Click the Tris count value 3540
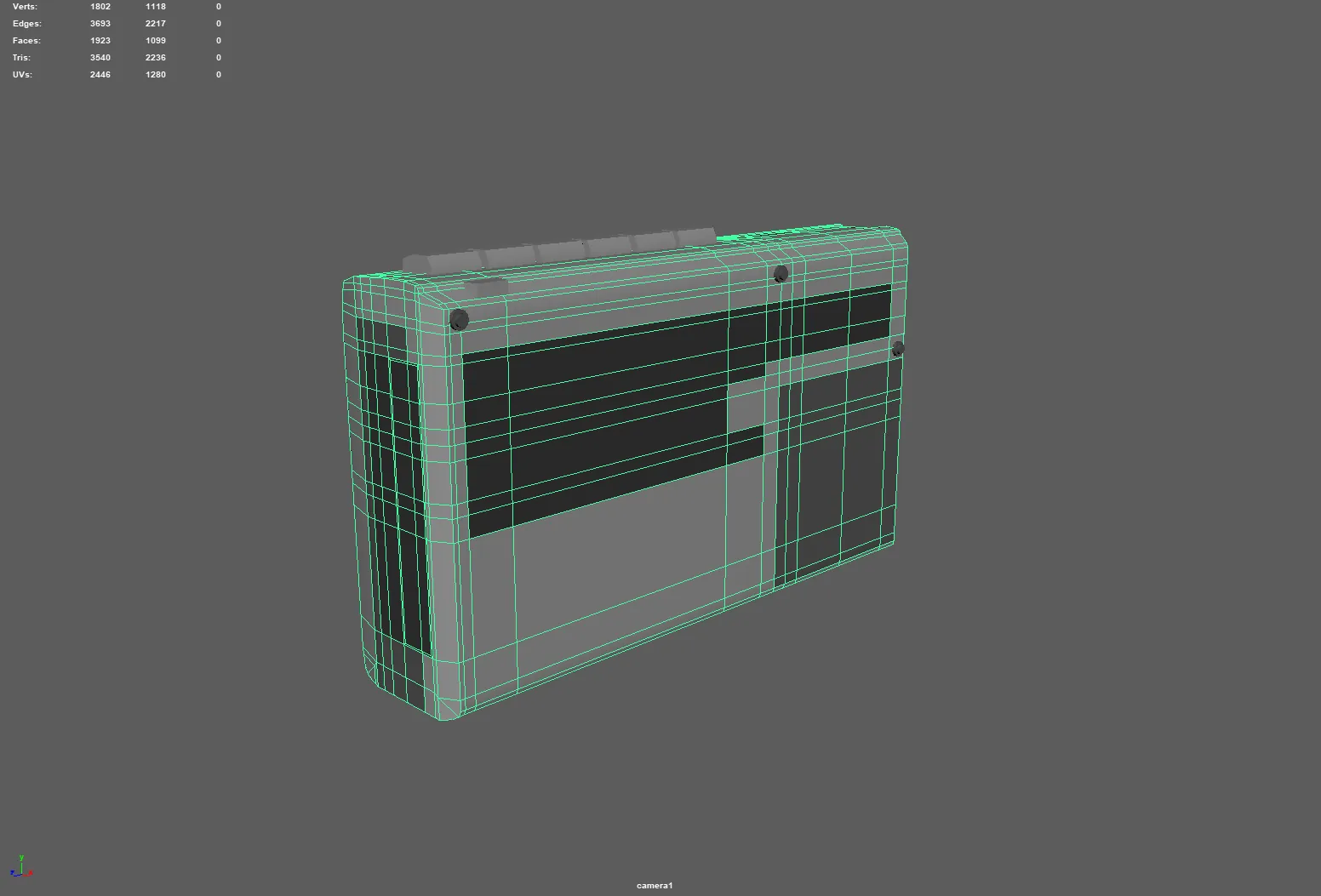Image resolution: width=1321 pixels, height=896 pixels. coord(100,57)
